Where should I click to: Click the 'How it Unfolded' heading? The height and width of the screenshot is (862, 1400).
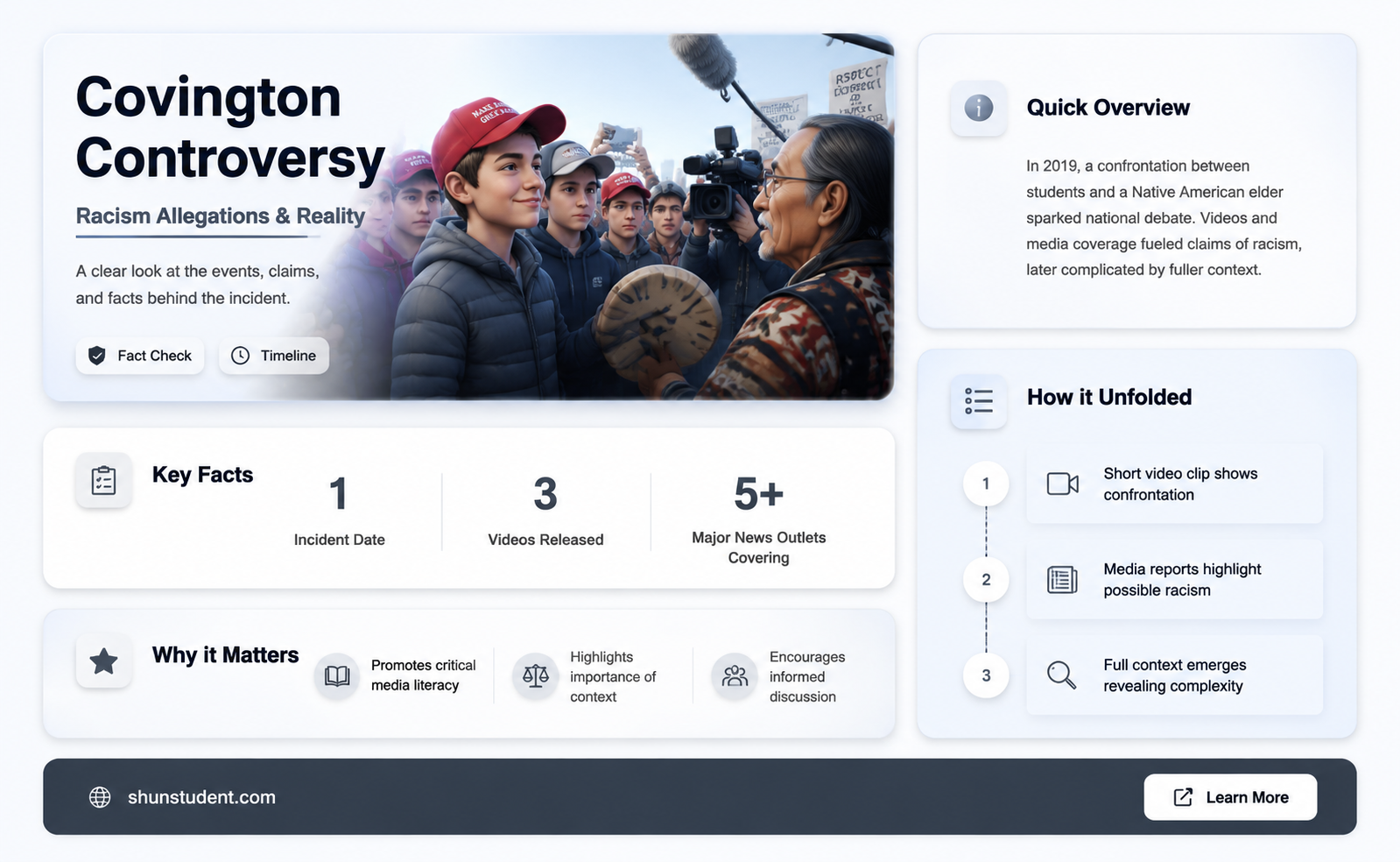[1109, 398]
